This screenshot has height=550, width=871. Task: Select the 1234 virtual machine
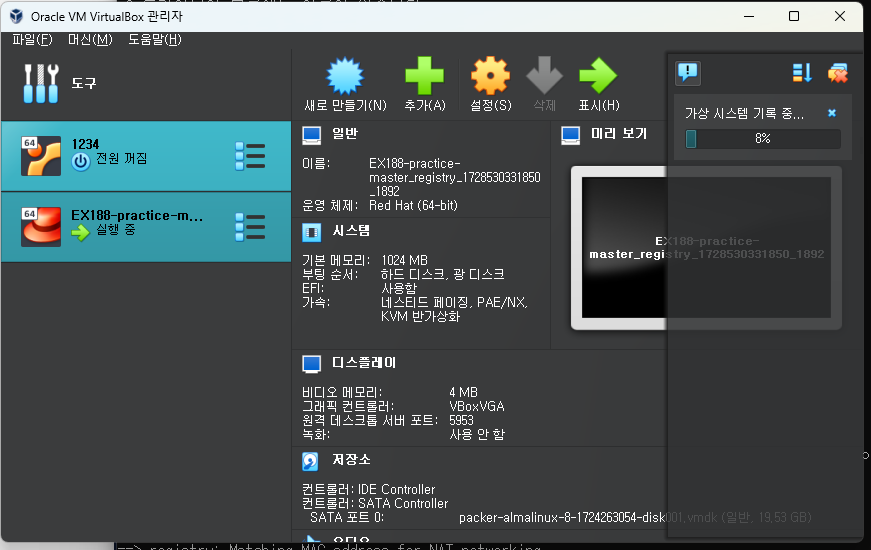146,156
